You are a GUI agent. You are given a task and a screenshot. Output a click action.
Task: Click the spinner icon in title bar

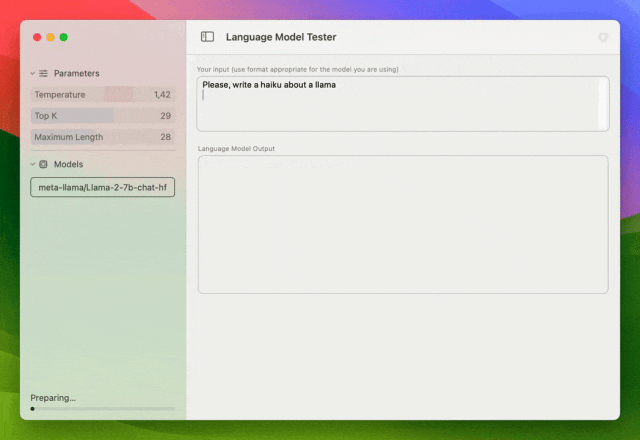point(603,37)
